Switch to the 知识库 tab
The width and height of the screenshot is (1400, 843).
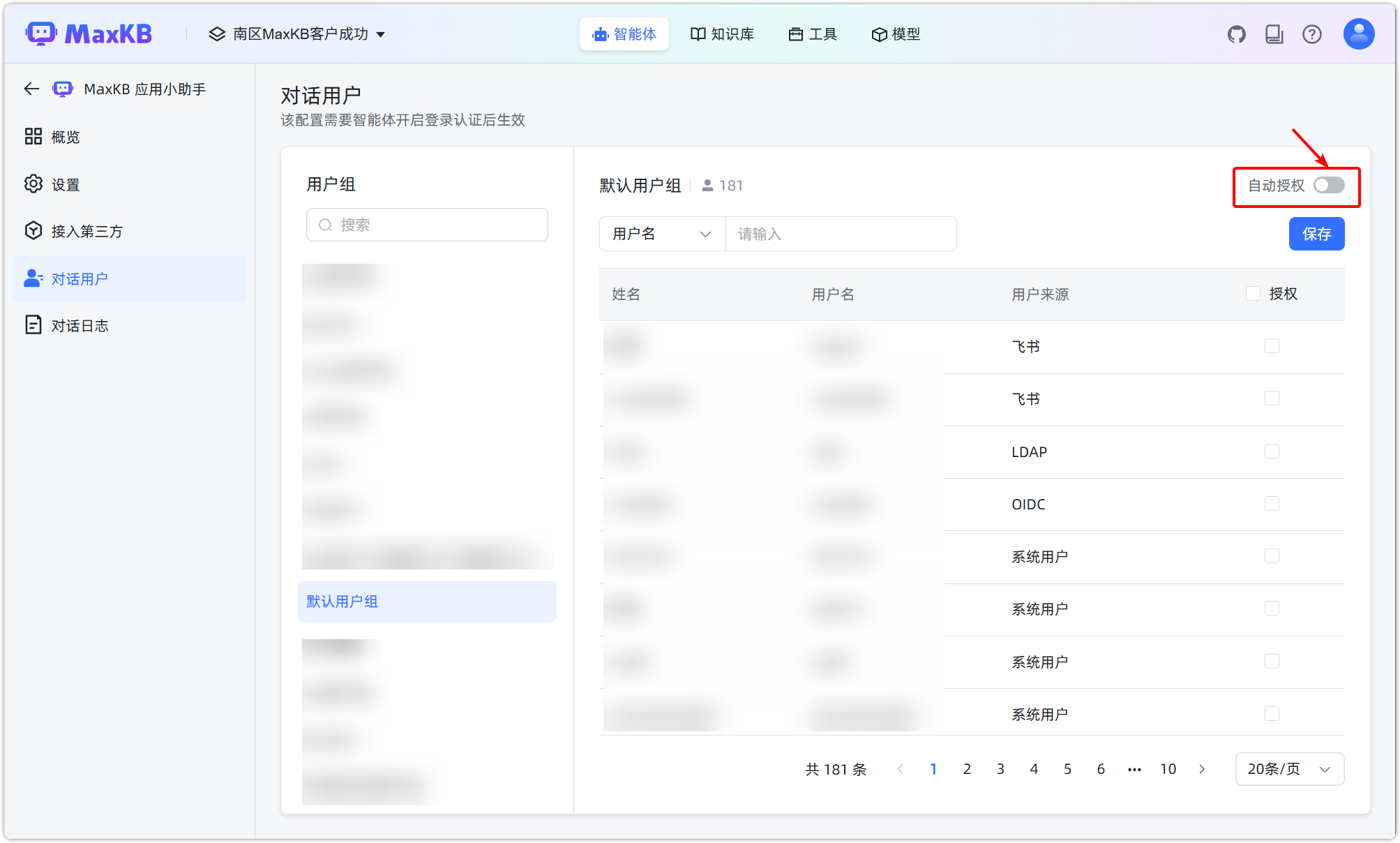click(x=722, y=33)
